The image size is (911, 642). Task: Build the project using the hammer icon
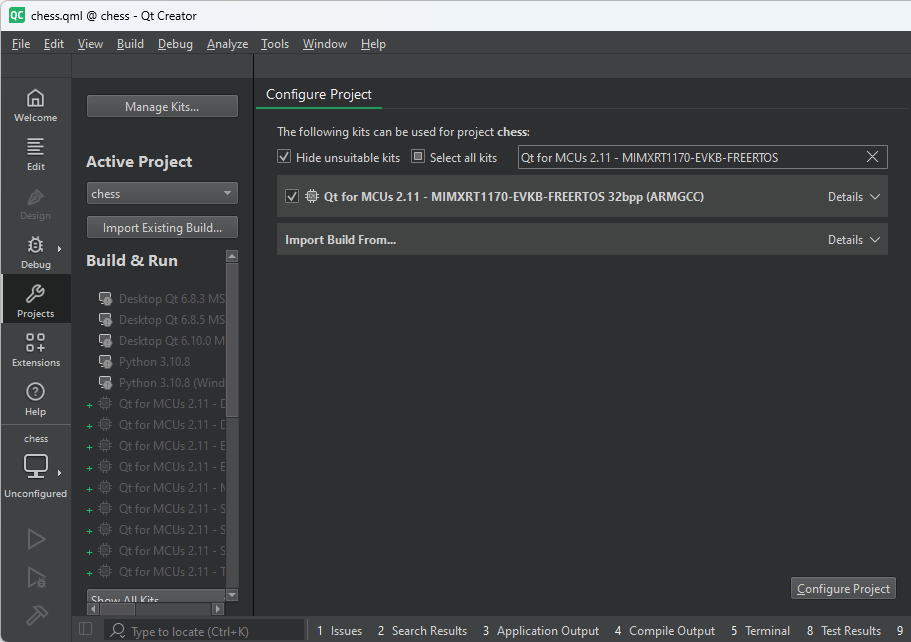click(x=35, y=615)
